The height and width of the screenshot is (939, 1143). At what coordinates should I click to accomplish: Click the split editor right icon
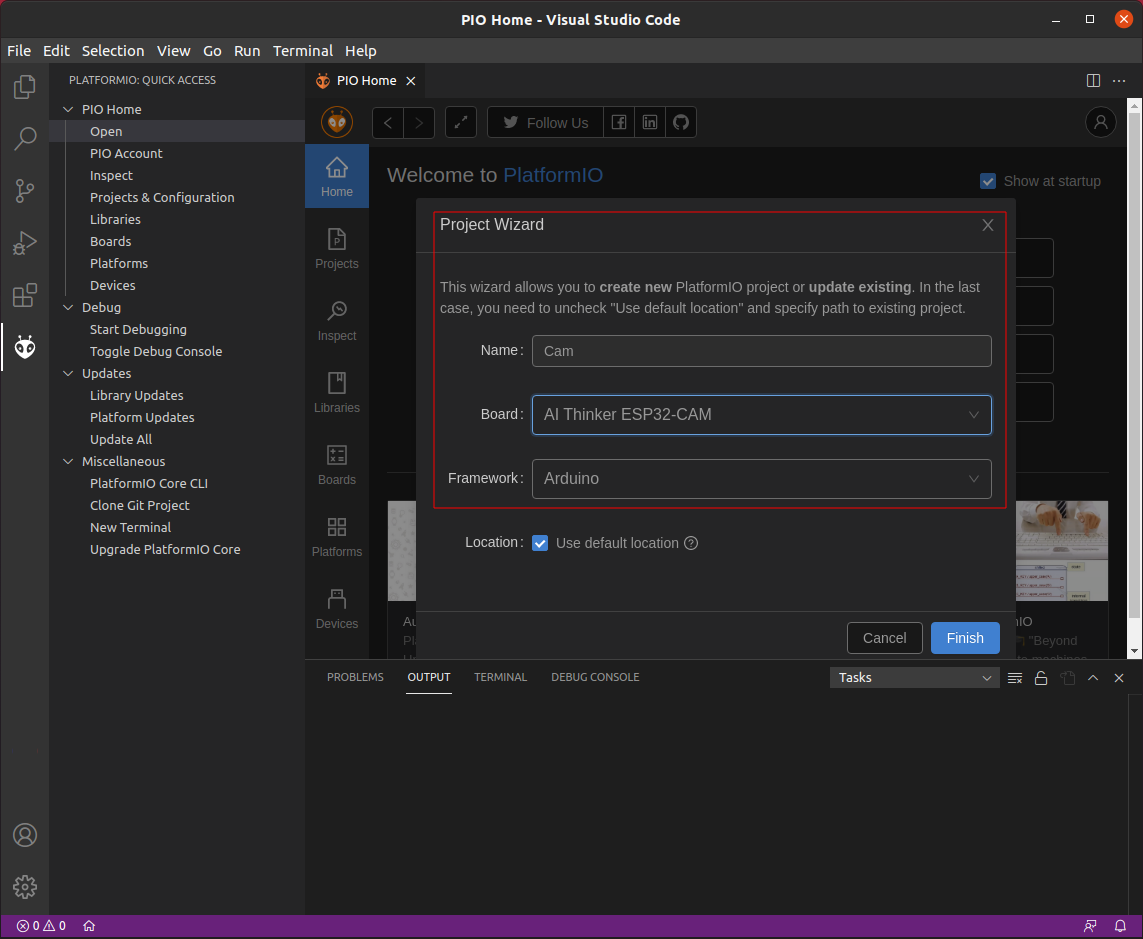click(1093, 81)
